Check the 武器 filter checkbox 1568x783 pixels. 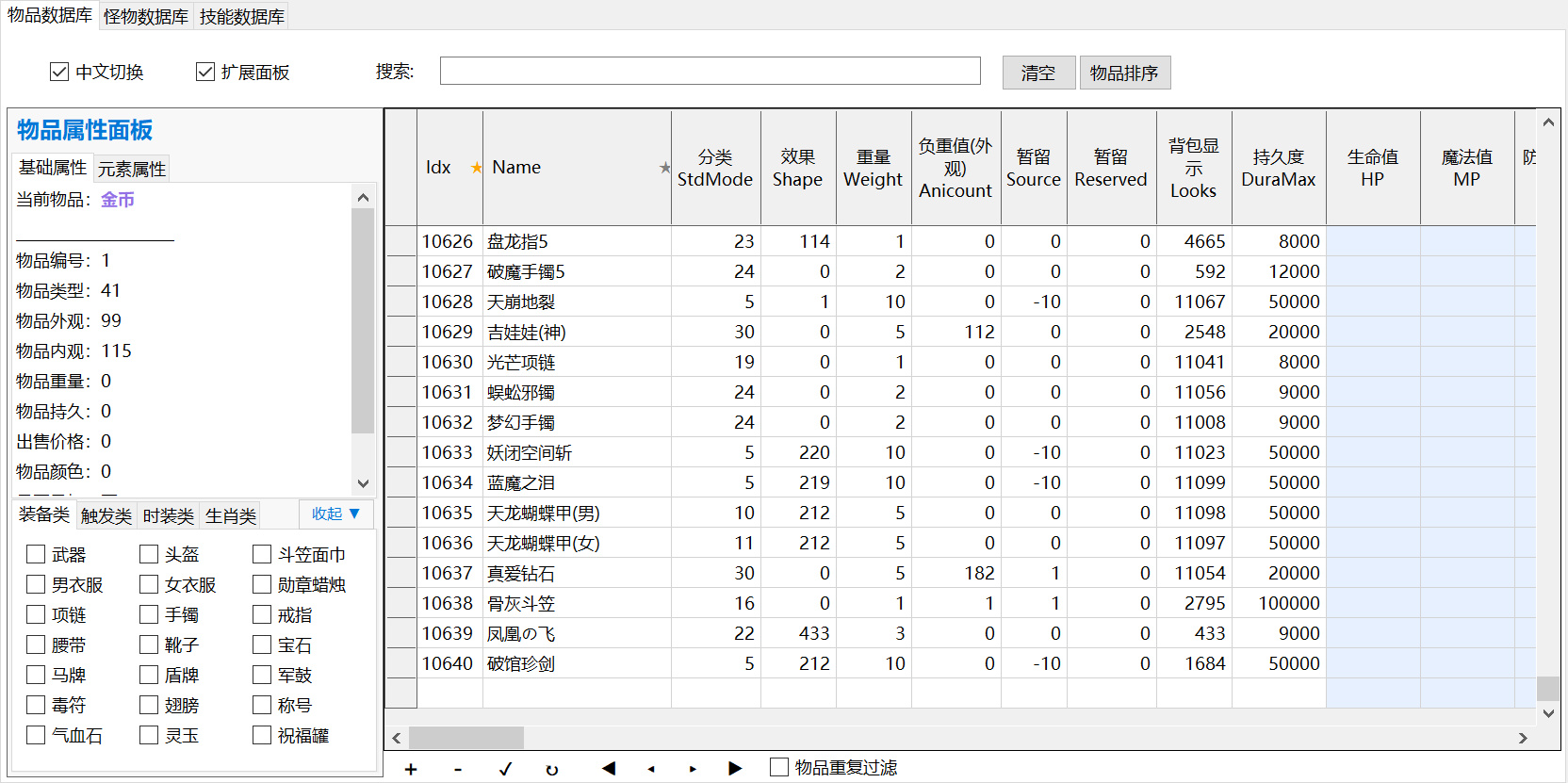coord(36,554)
